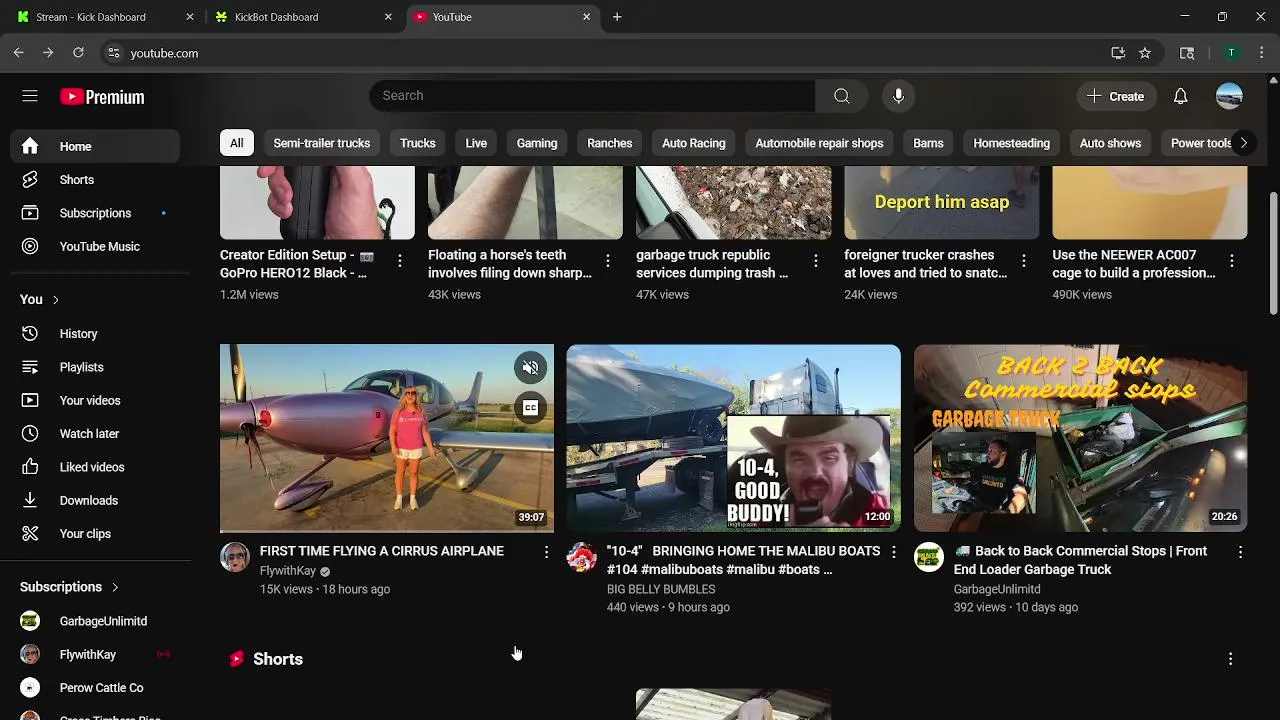1280x720 pixels.
Task: Click the page vertical scrollbar
Action: (1273, 255)
